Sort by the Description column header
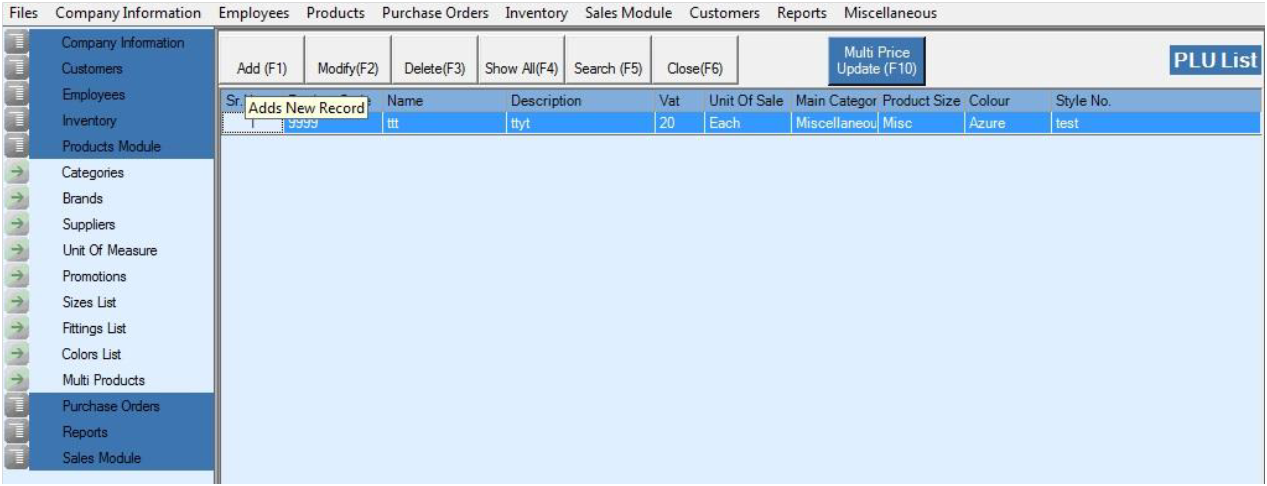The image size is (1267, 486). (545, 101)
